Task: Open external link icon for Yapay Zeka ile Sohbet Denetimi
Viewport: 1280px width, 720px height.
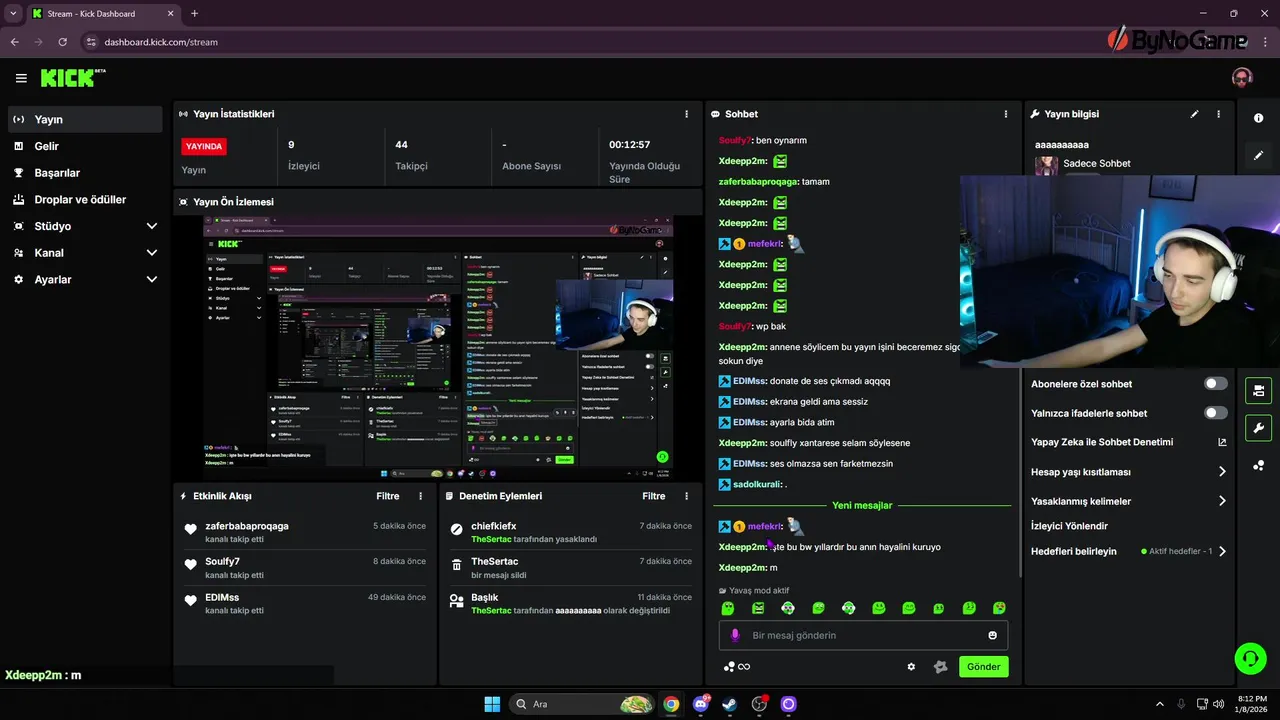Action: 1222,442
